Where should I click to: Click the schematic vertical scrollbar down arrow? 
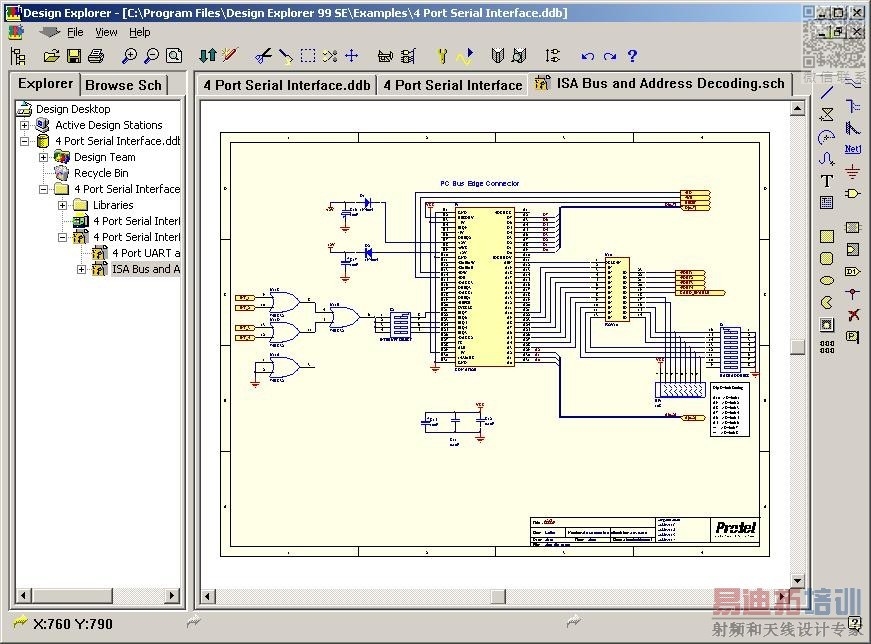(x=798, y=581)
